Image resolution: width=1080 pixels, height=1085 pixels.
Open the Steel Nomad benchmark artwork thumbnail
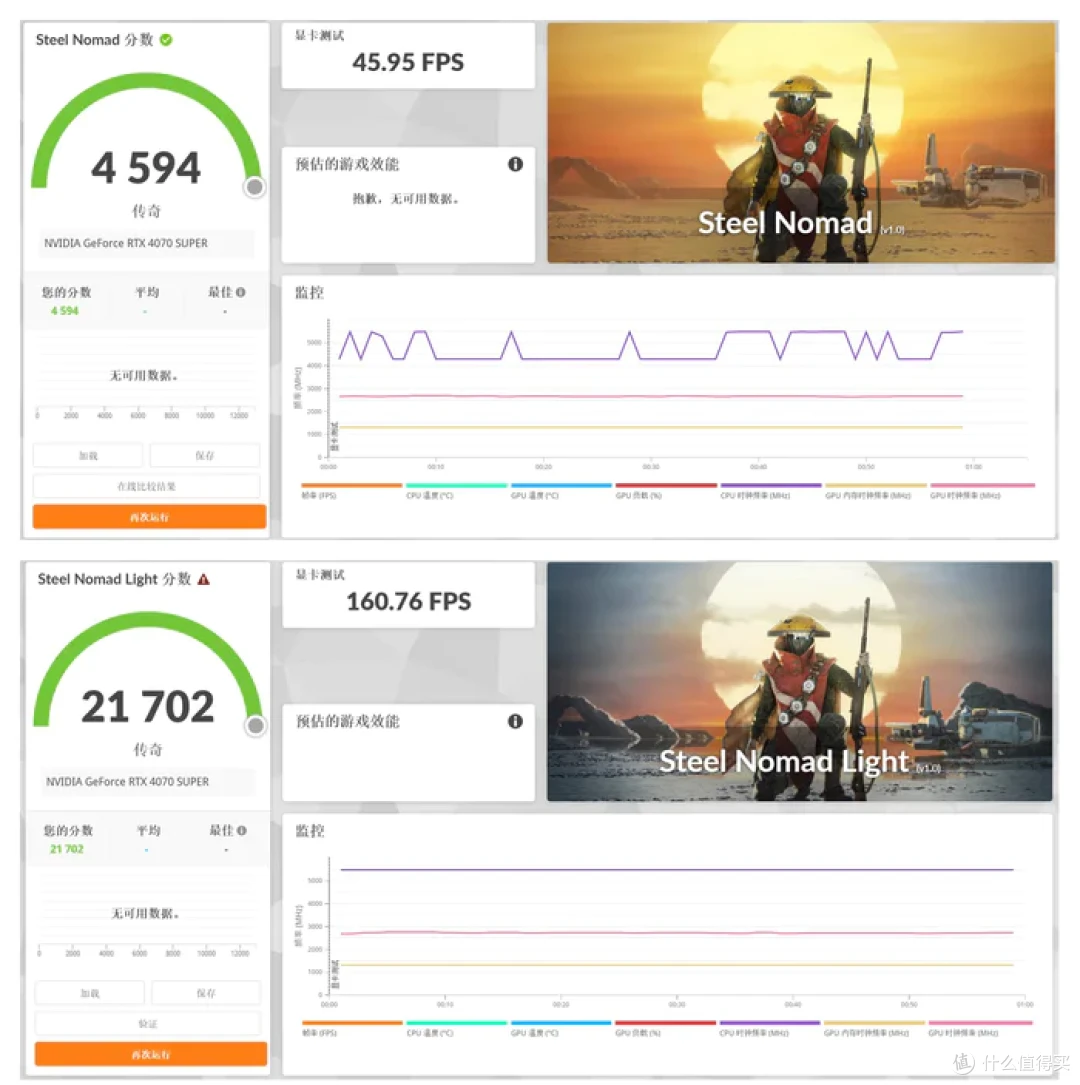pos(801,143)
